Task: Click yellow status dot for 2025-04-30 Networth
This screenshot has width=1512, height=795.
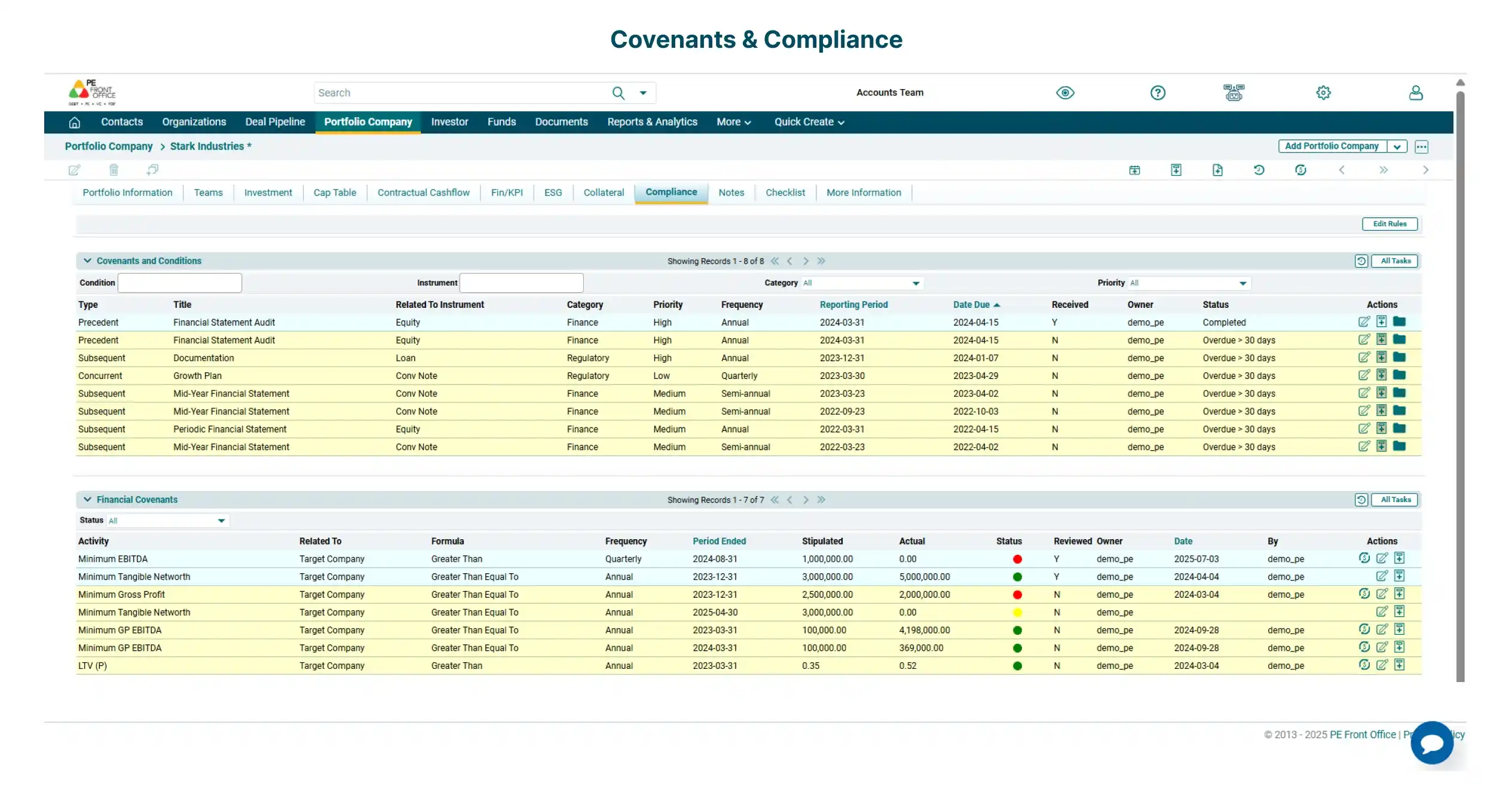Action: 1017,613
